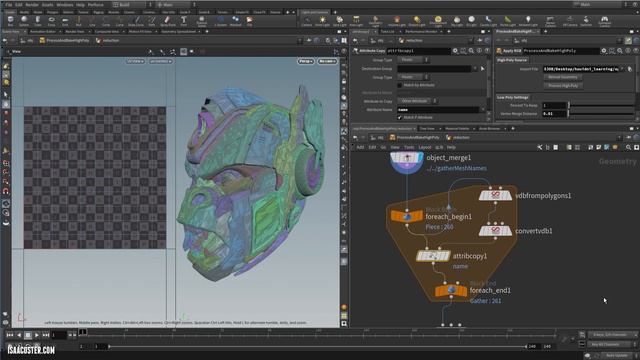Open the No cam viewport menu
Image resolution: width=640 pixels, height=360 pixels.
(x=327, y=61)
